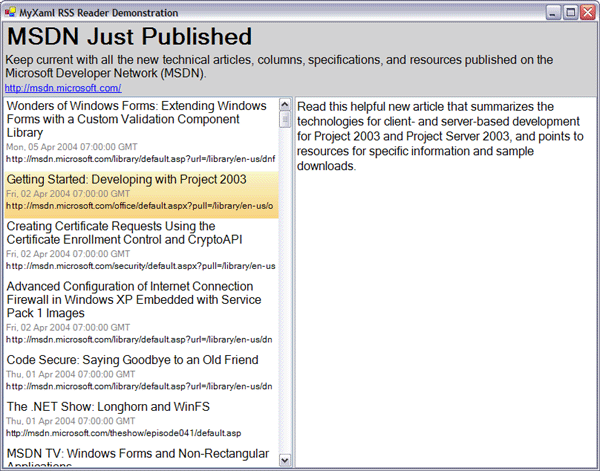Select Getting Started: Developing with Project 2003

(141, 195)
